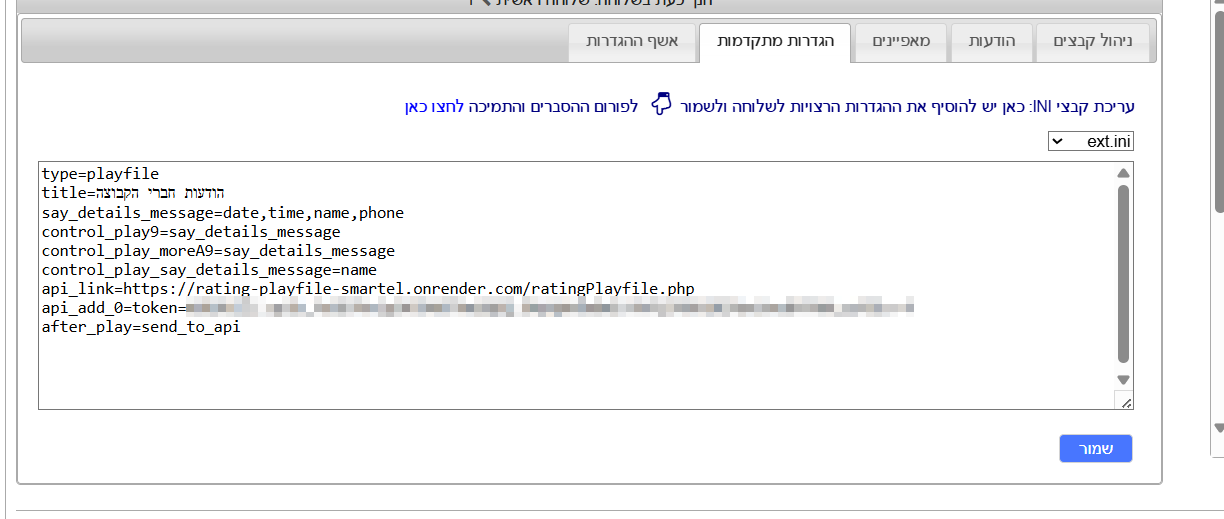Click the textarea scroll-down arrow
The image size is (1224, 519).
coord(1123,380)
